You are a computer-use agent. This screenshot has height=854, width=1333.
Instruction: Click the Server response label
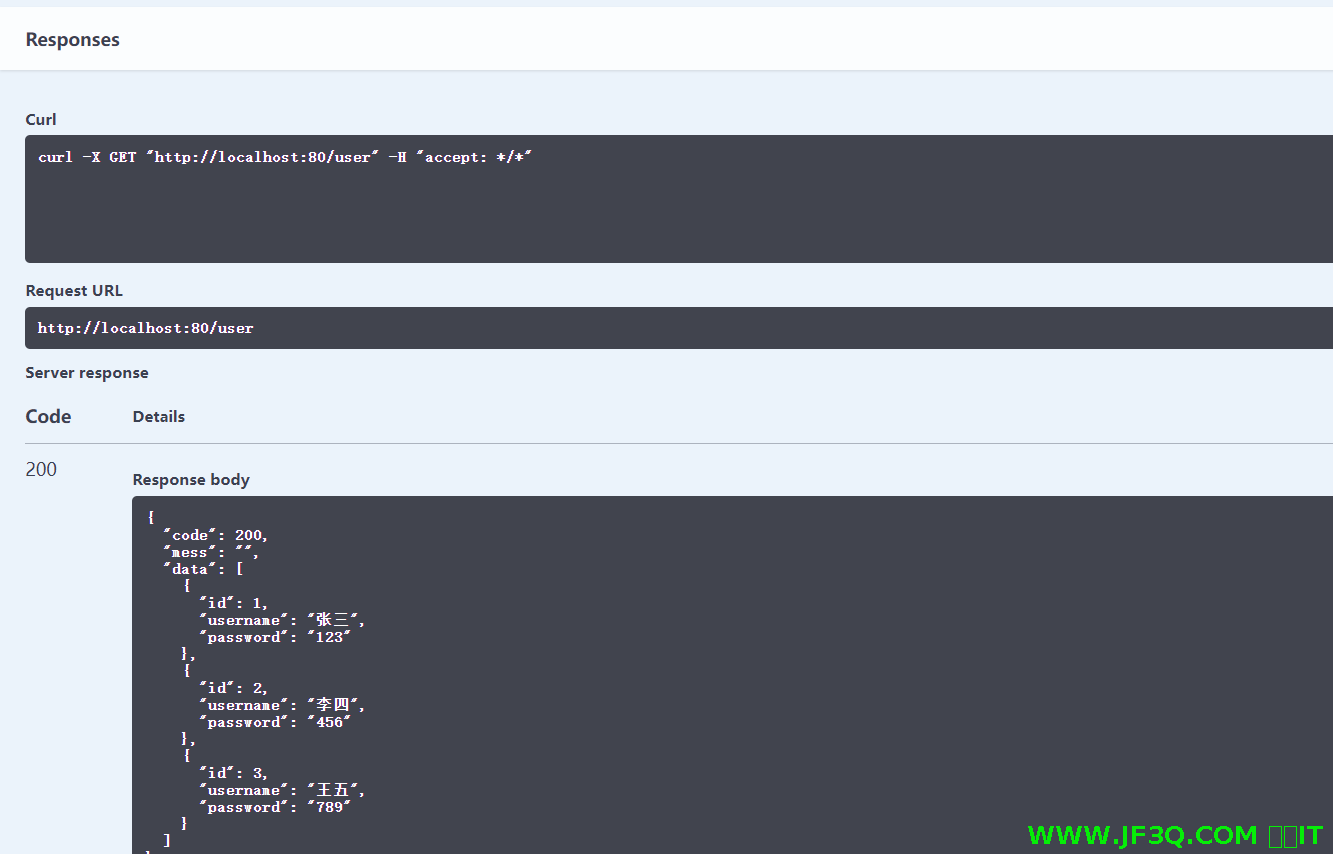(x=87, y=373)
